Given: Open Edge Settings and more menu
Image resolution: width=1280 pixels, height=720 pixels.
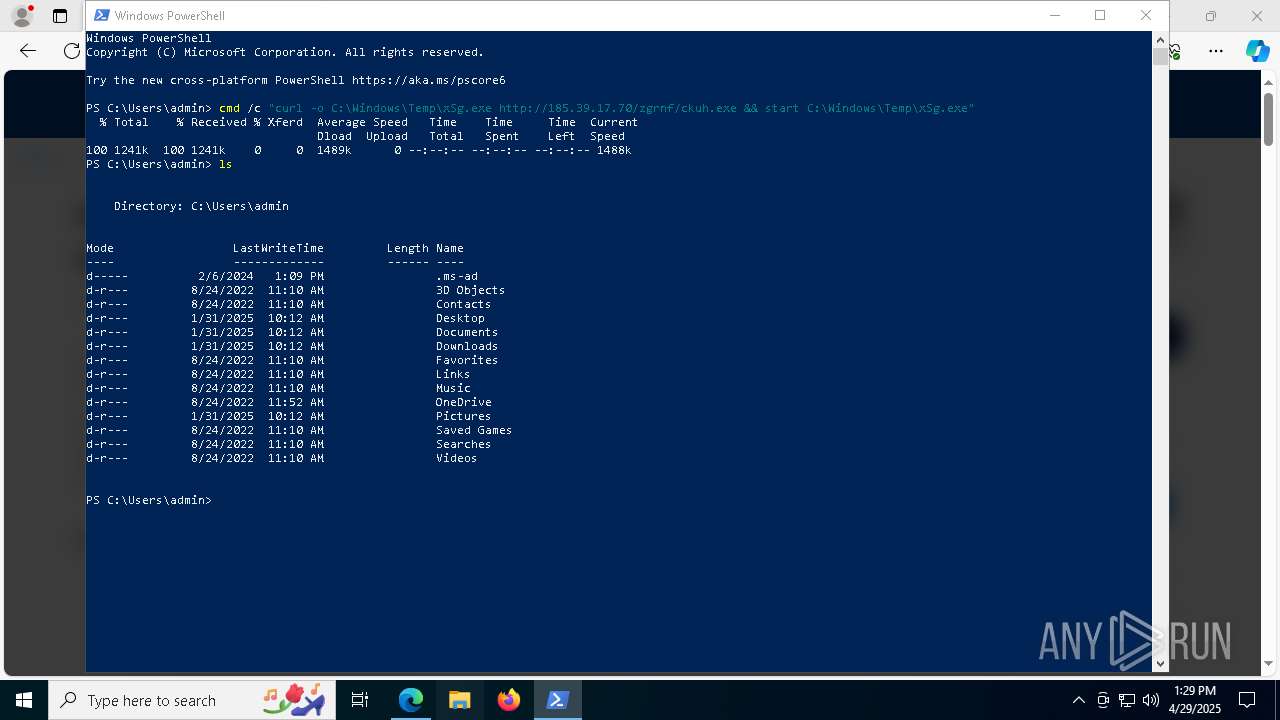Looking at the screenshot, I should [x=1216, y=51].
